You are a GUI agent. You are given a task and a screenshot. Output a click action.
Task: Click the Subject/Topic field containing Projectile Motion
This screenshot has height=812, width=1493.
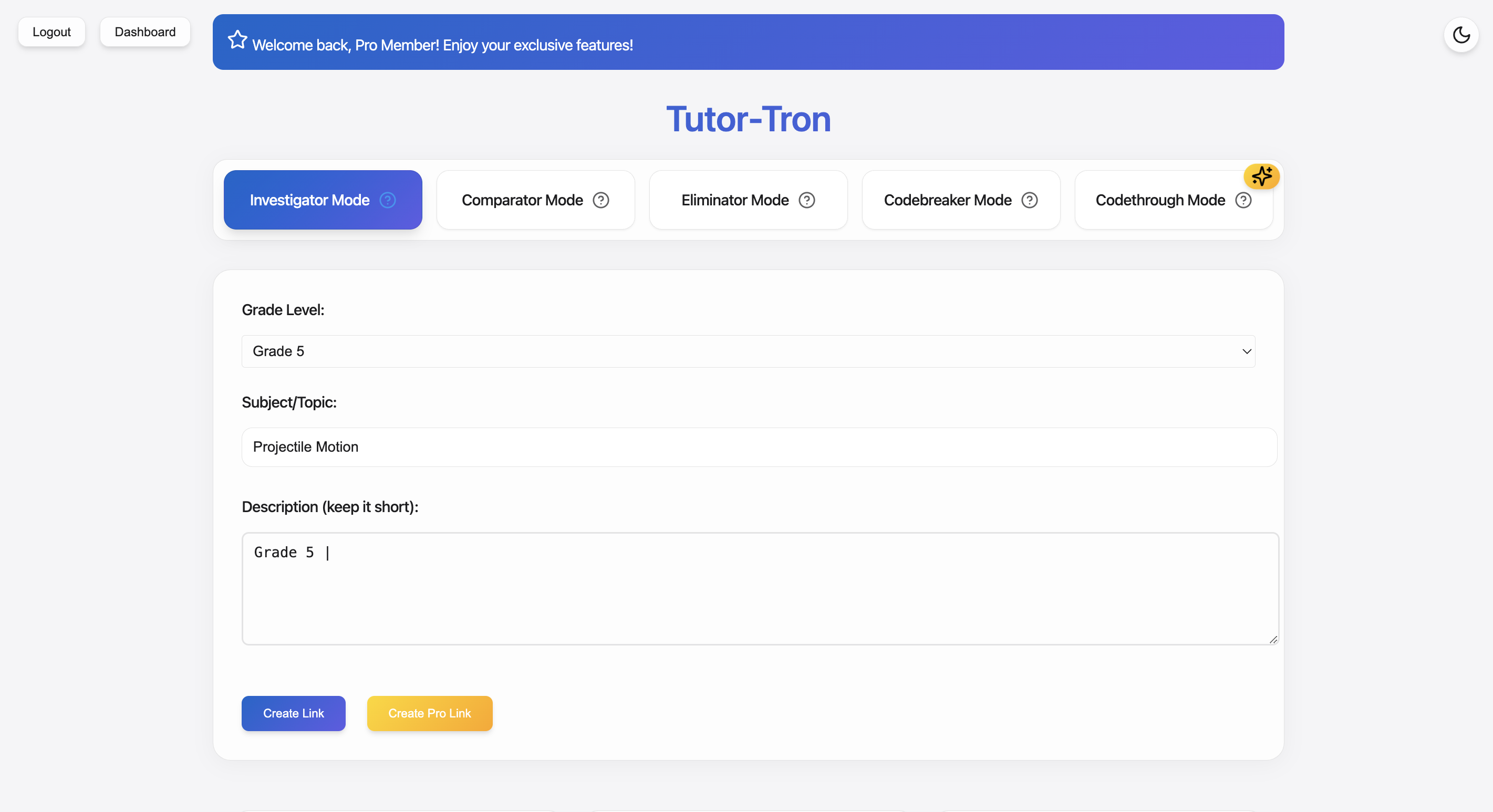759,447
